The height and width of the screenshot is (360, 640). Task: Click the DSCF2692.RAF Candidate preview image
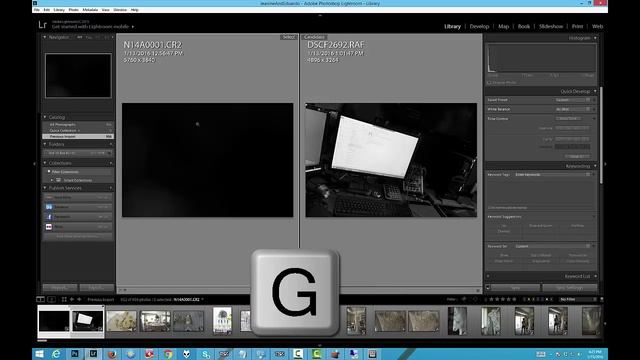click(391, 160)
